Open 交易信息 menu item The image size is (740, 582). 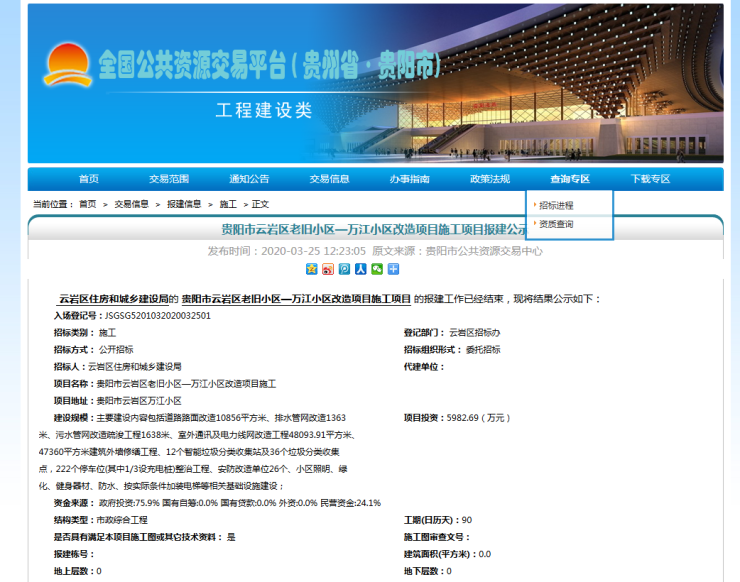[329, 179]
